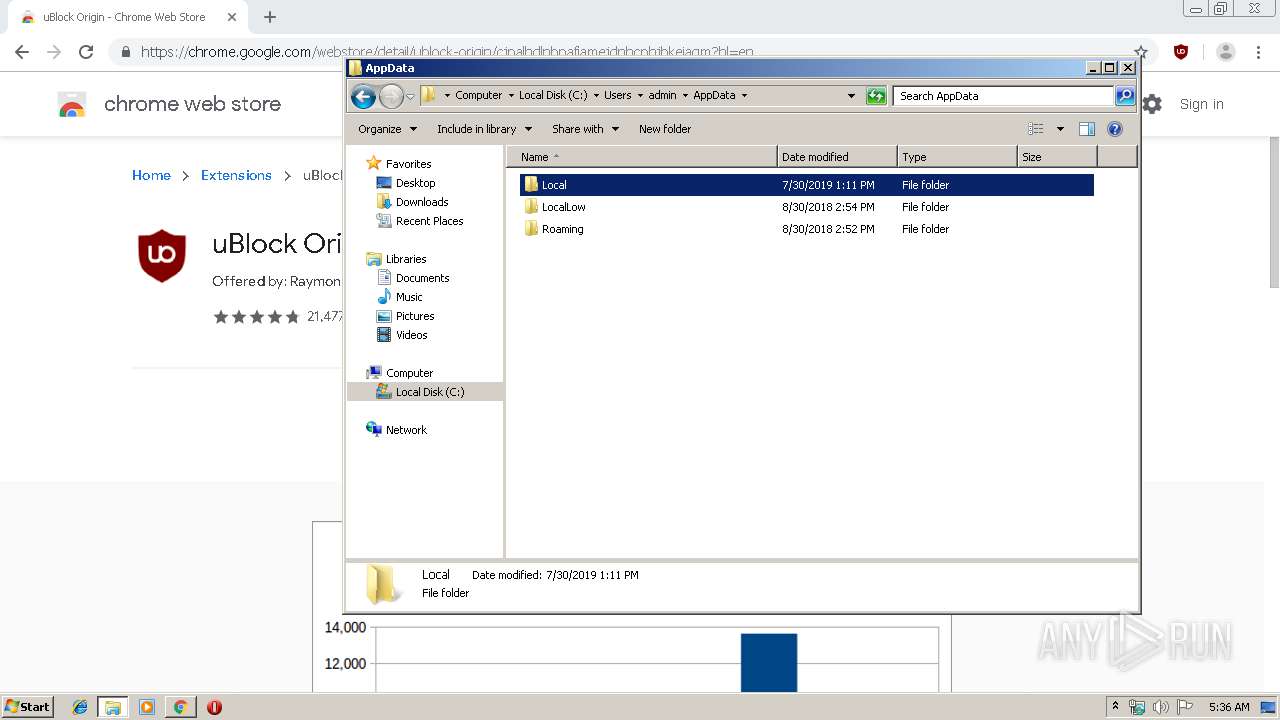The height and width of the screenshot is (720, 1280).
Task: Click the volume icon in system tray
Action: click(1160, 707)
